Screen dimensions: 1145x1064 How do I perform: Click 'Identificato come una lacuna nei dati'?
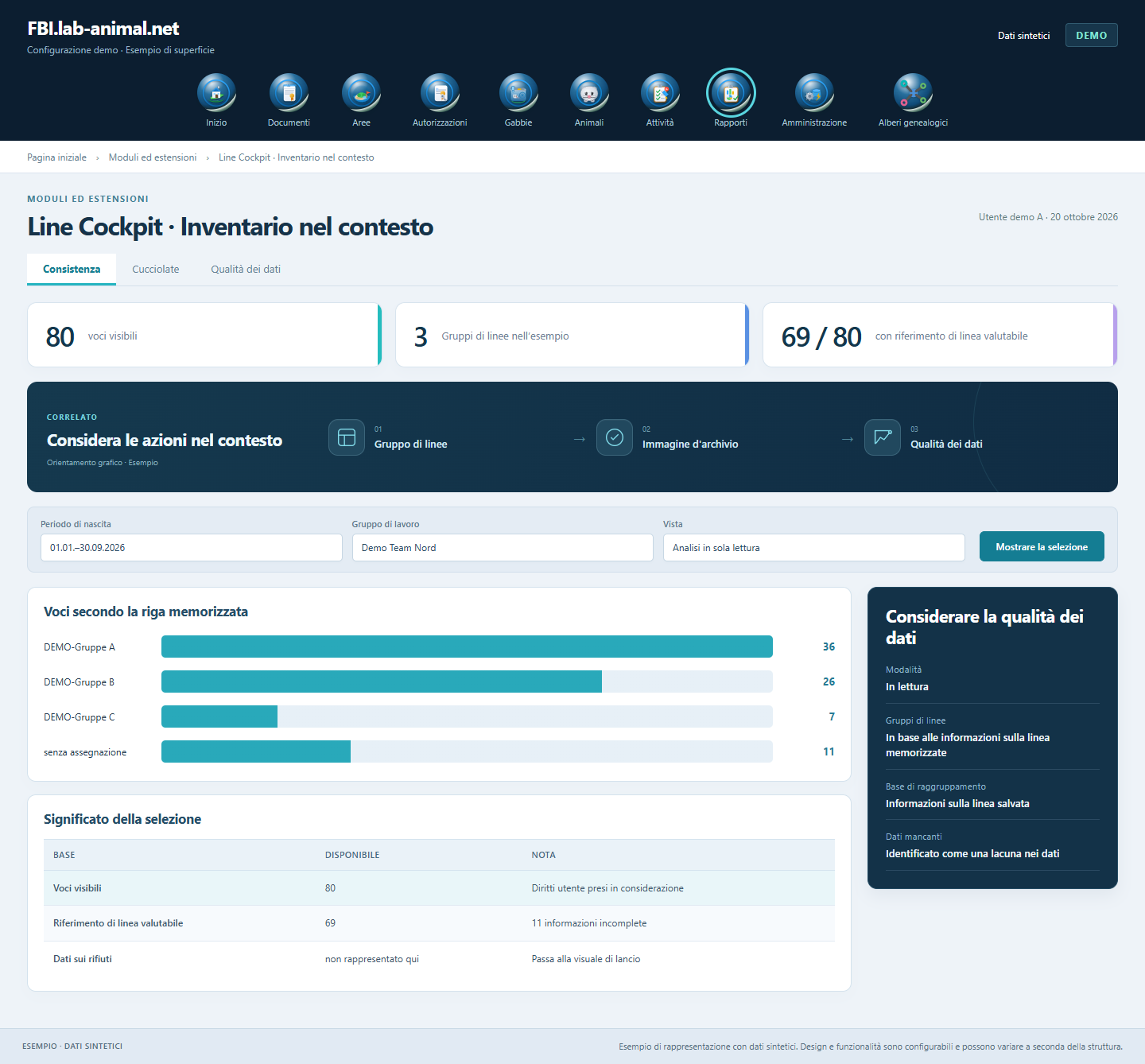coord(972,853)
